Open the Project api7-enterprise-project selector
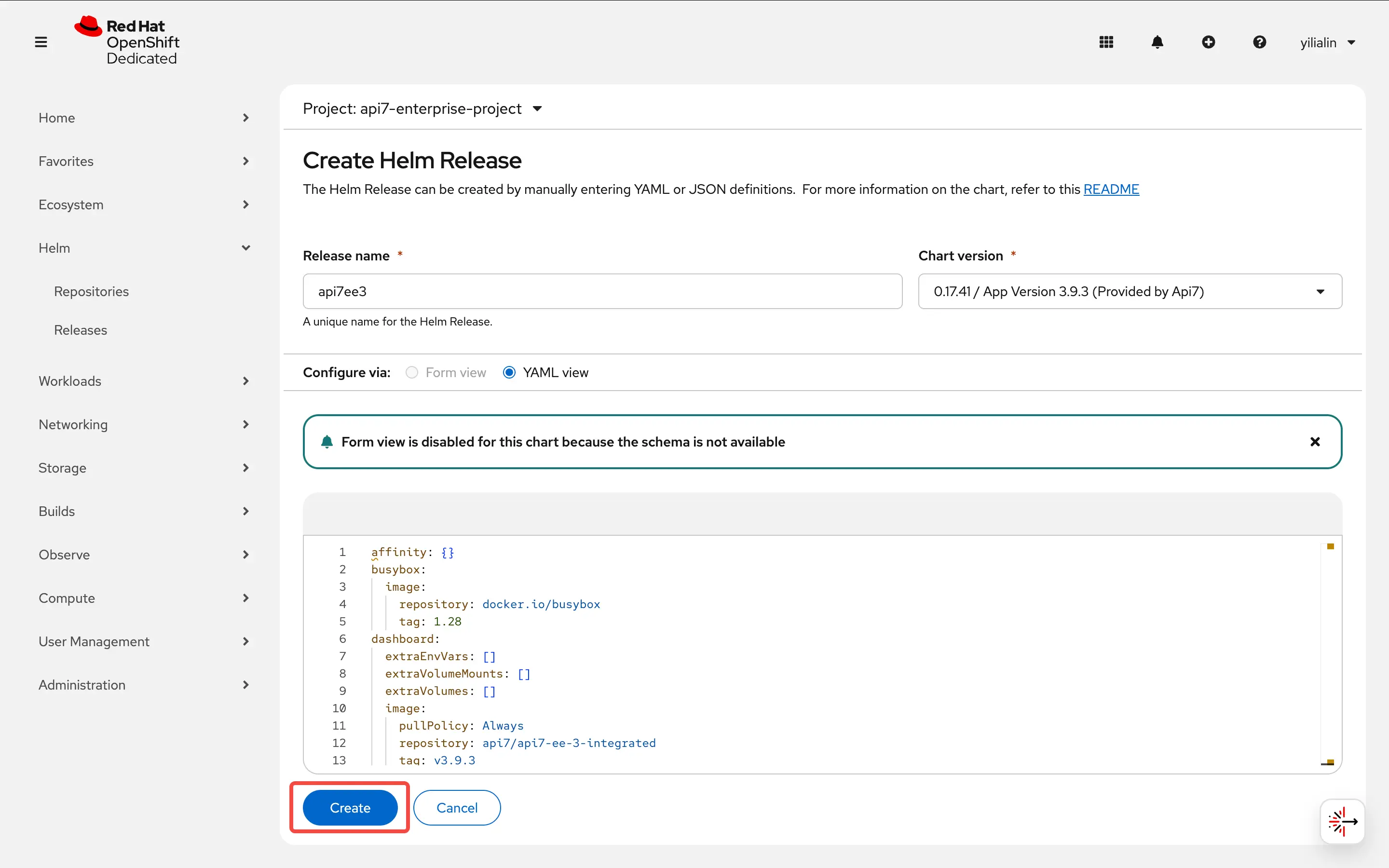Screen dimensions: 1389x868 point(422,108)
